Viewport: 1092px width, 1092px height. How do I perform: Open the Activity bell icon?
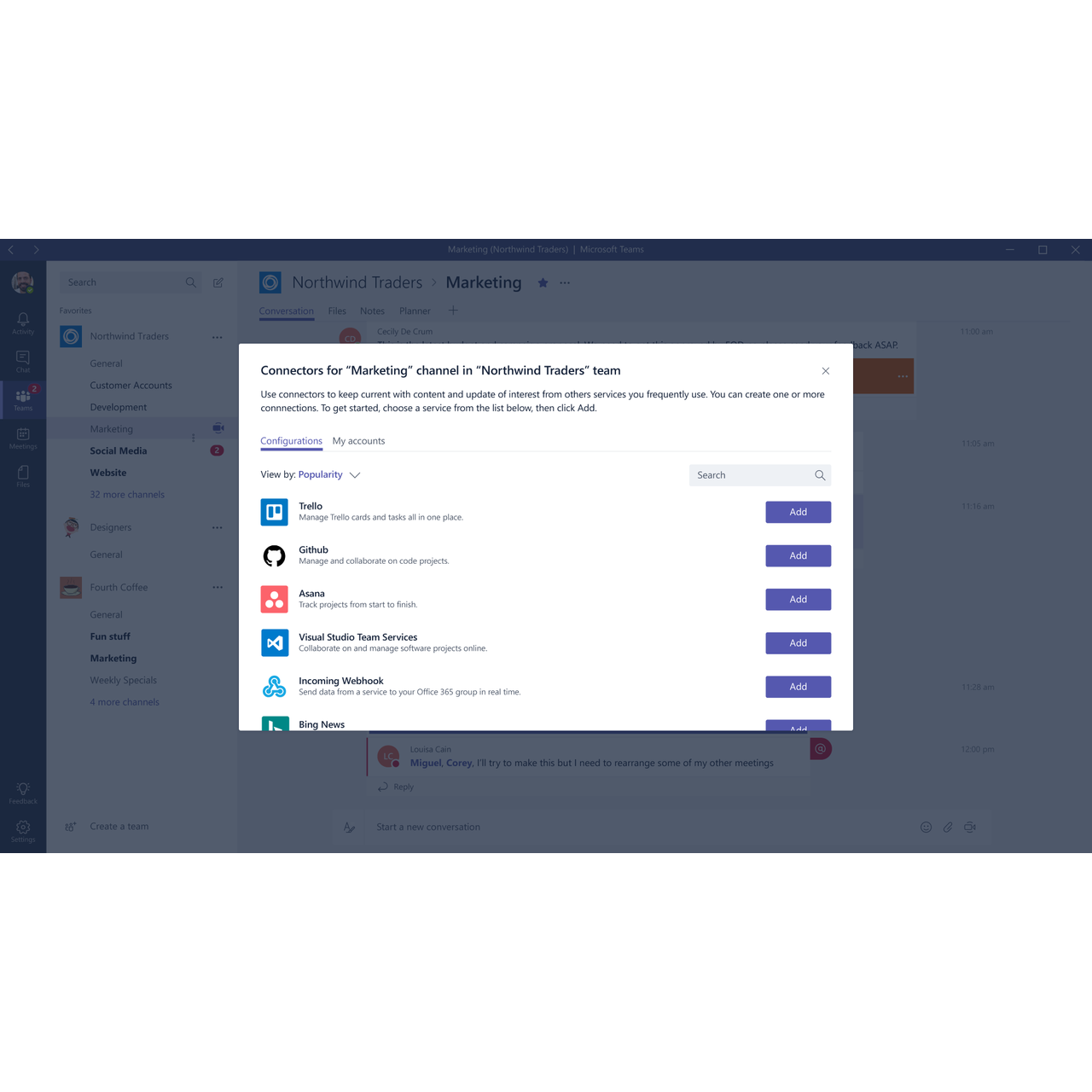click(x=23, y=321)
